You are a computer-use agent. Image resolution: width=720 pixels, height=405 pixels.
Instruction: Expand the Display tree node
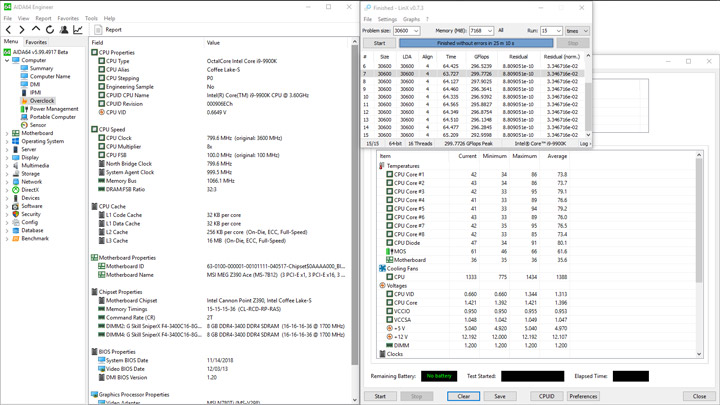tap(7, 158)
